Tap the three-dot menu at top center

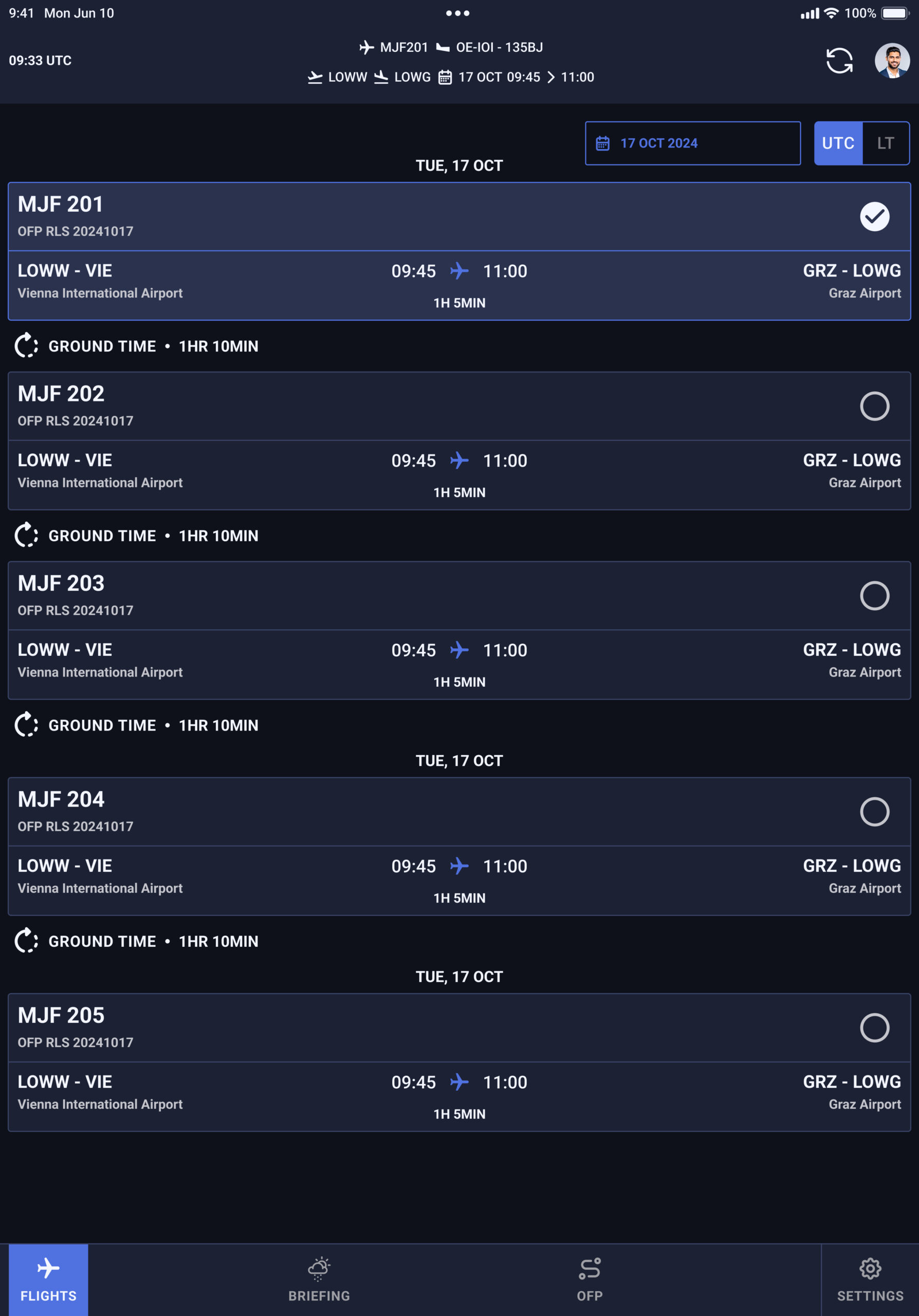tap(458, 13)
